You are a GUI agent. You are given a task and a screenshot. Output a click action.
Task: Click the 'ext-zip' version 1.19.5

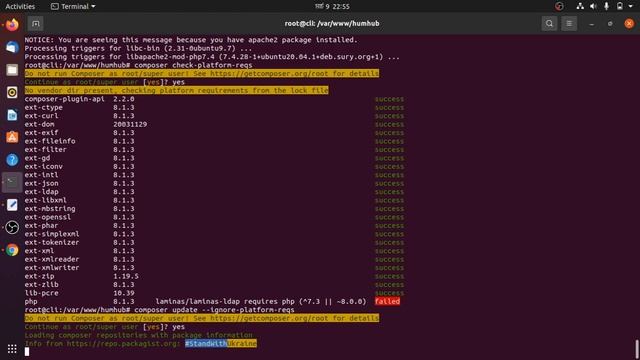pyautogui.click(x=126, y=276)
